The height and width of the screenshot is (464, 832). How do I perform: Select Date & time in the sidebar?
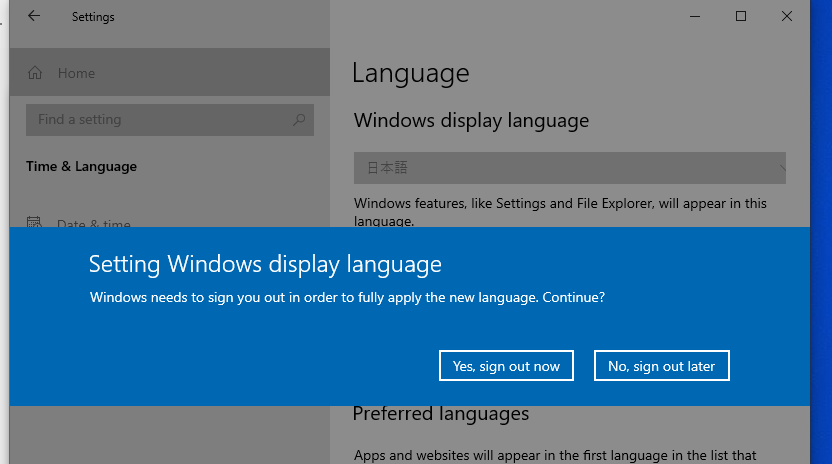click(93, 224)
